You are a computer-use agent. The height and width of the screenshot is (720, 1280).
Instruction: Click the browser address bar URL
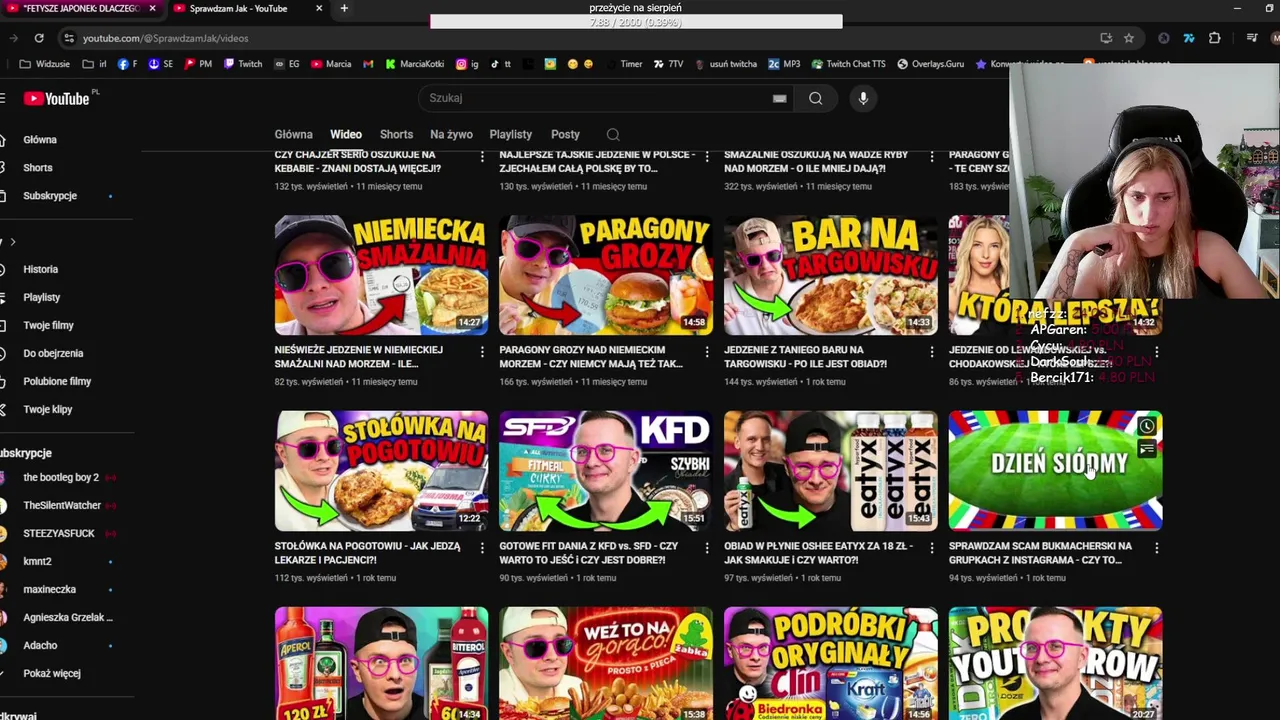[x=165, y=38]
